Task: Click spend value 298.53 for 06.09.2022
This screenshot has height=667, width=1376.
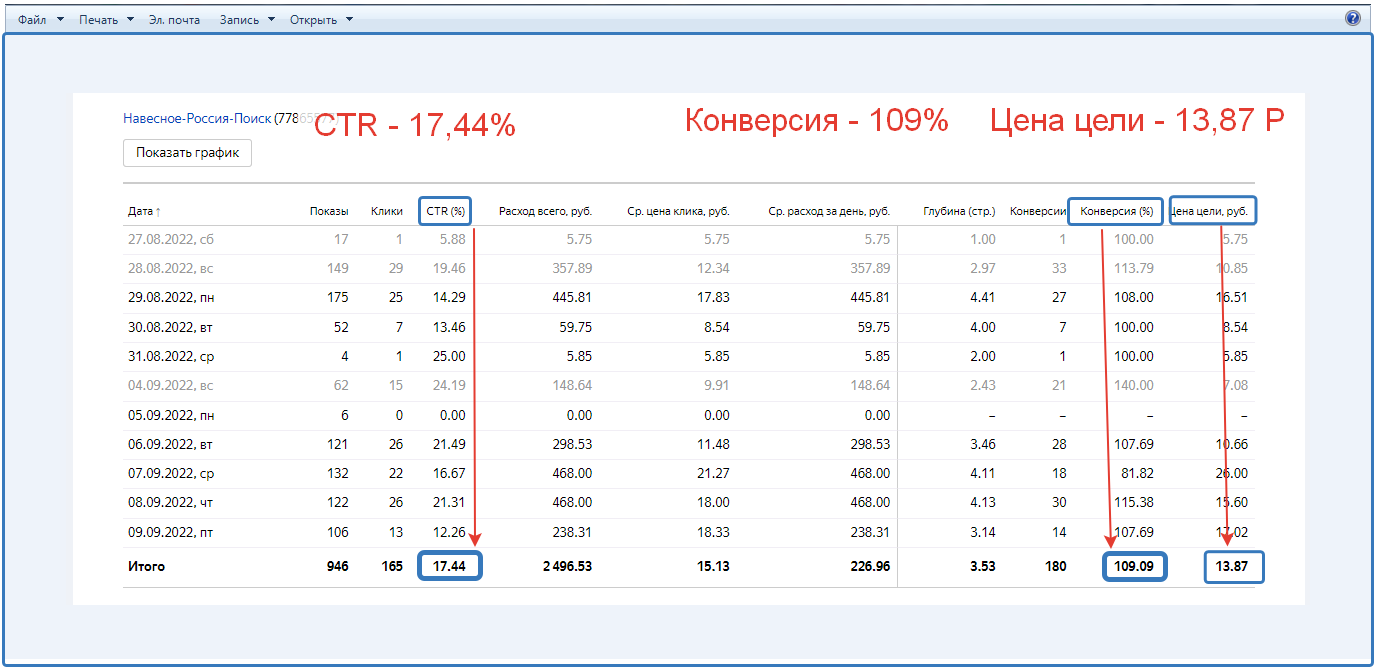Action: [x=572, y=444]
